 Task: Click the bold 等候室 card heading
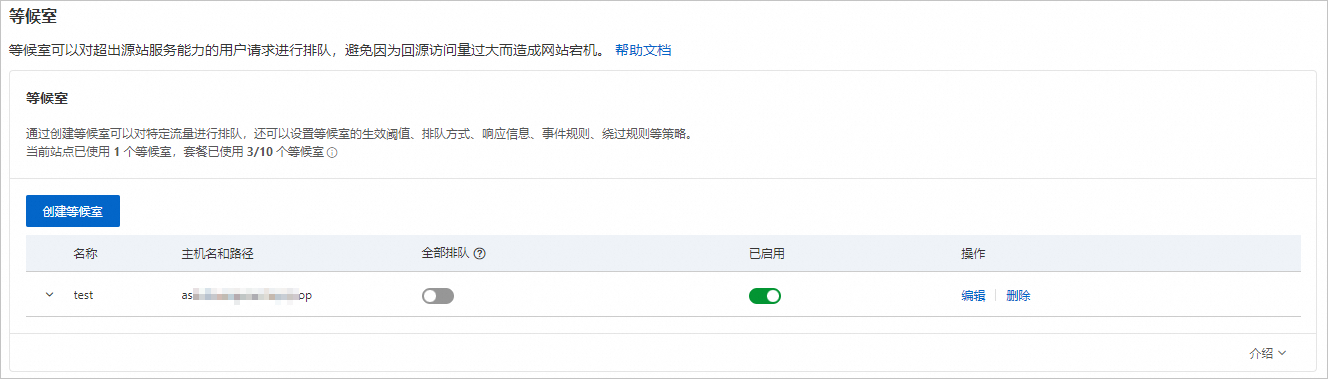[47, 99]
